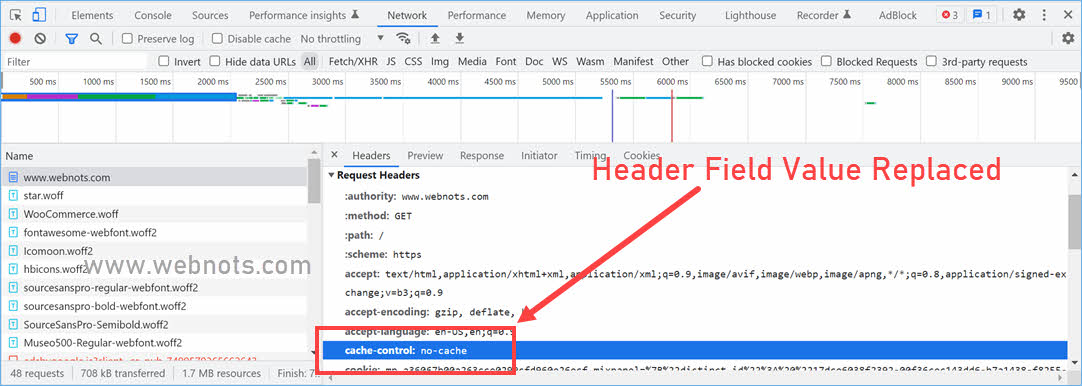This screenshot has height=386, width=1082.
Task: Show the 1 issue badge
Action: click(x=981, y=15)
